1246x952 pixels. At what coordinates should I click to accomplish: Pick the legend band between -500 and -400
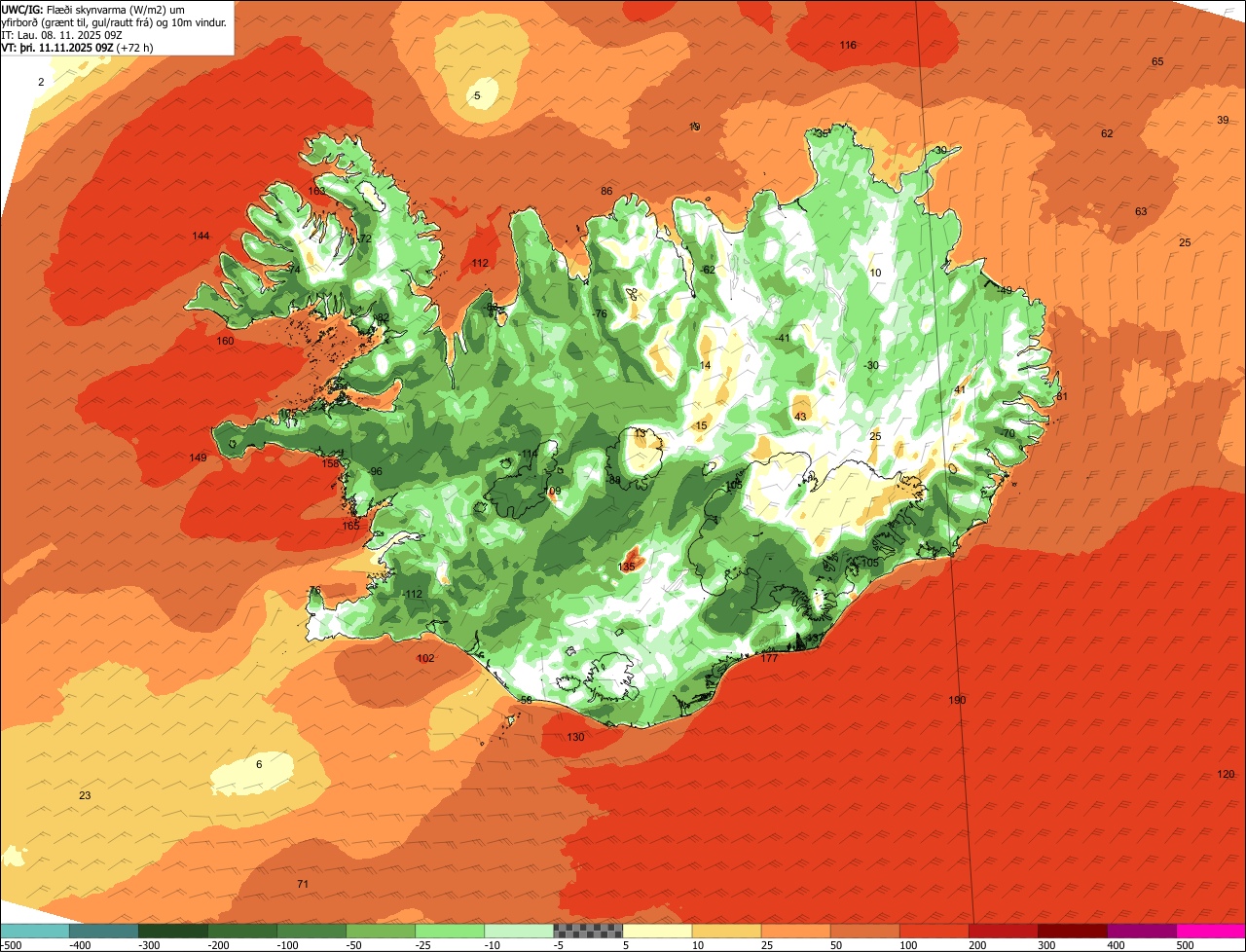coord(35,931)
